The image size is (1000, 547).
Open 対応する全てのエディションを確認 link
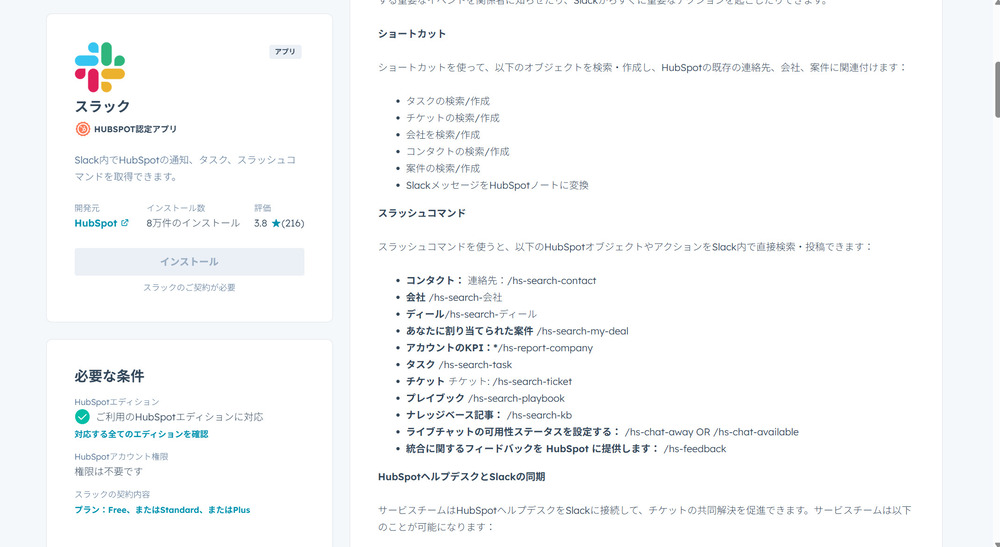(141, 434)
